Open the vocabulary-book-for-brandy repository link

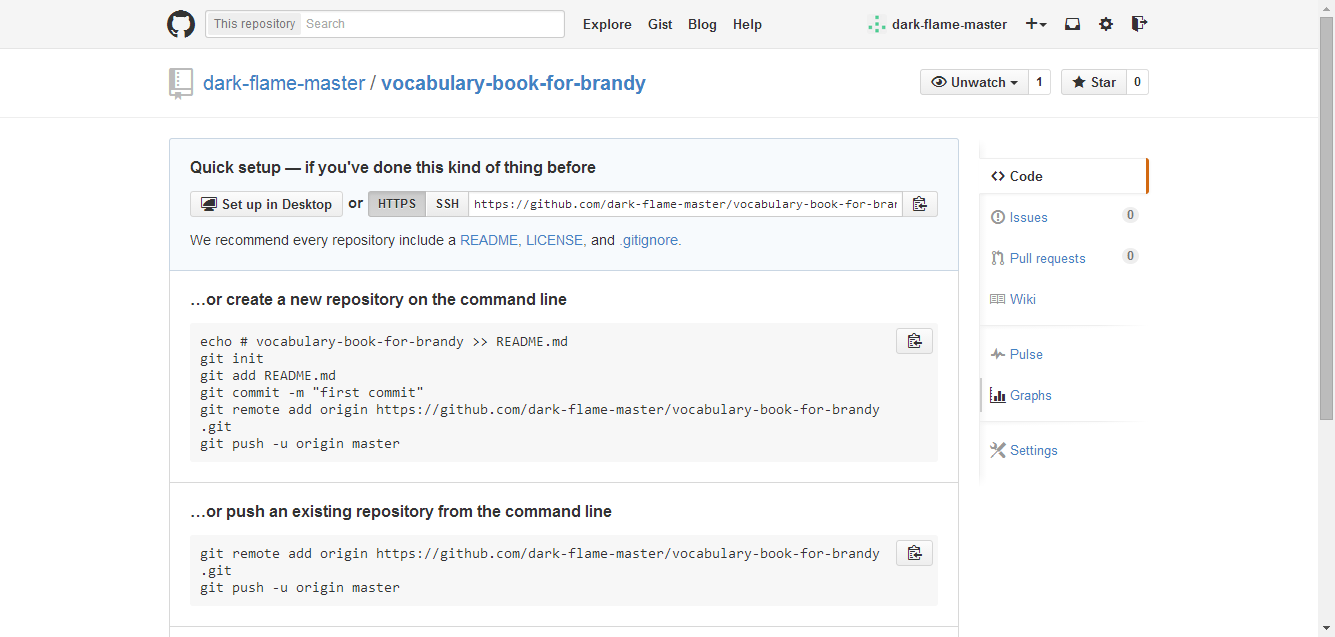point(513,83)
